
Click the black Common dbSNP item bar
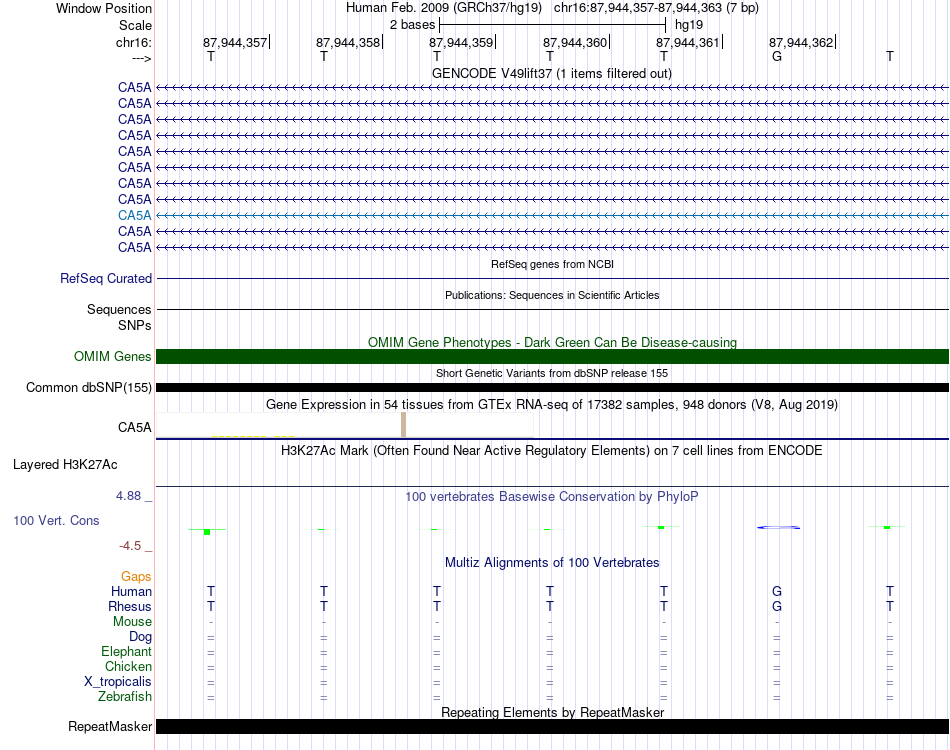click(x=553, y=387)
